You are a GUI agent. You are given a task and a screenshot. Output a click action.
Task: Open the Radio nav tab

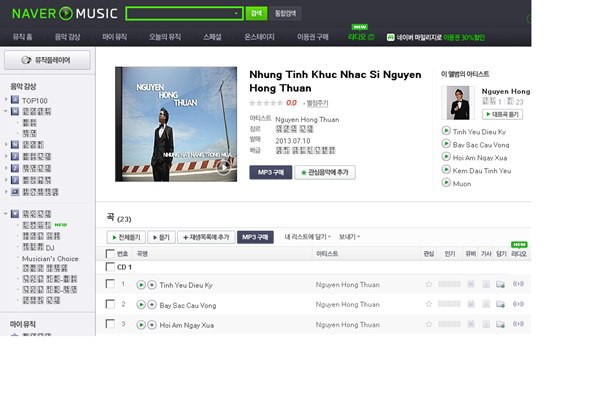[361, 37]
